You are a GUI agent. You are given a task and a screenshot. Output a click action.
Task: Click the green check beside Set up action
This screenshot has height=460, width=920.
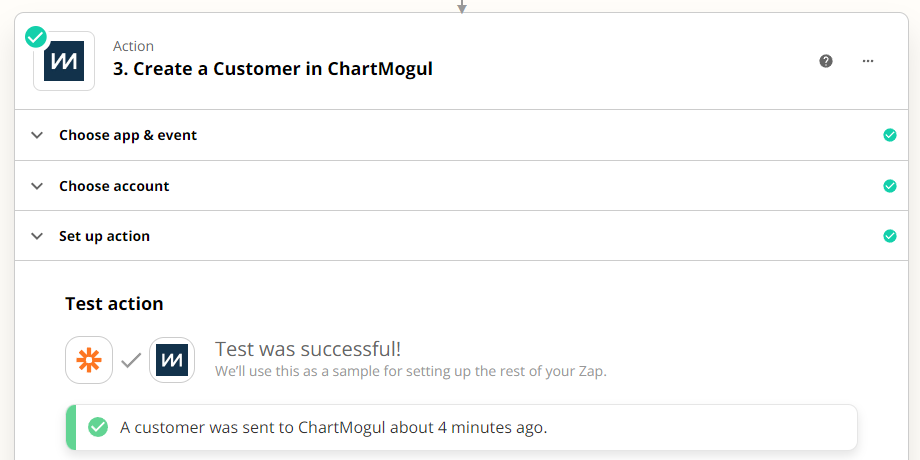pyautogui.click(x=890, y=236)
